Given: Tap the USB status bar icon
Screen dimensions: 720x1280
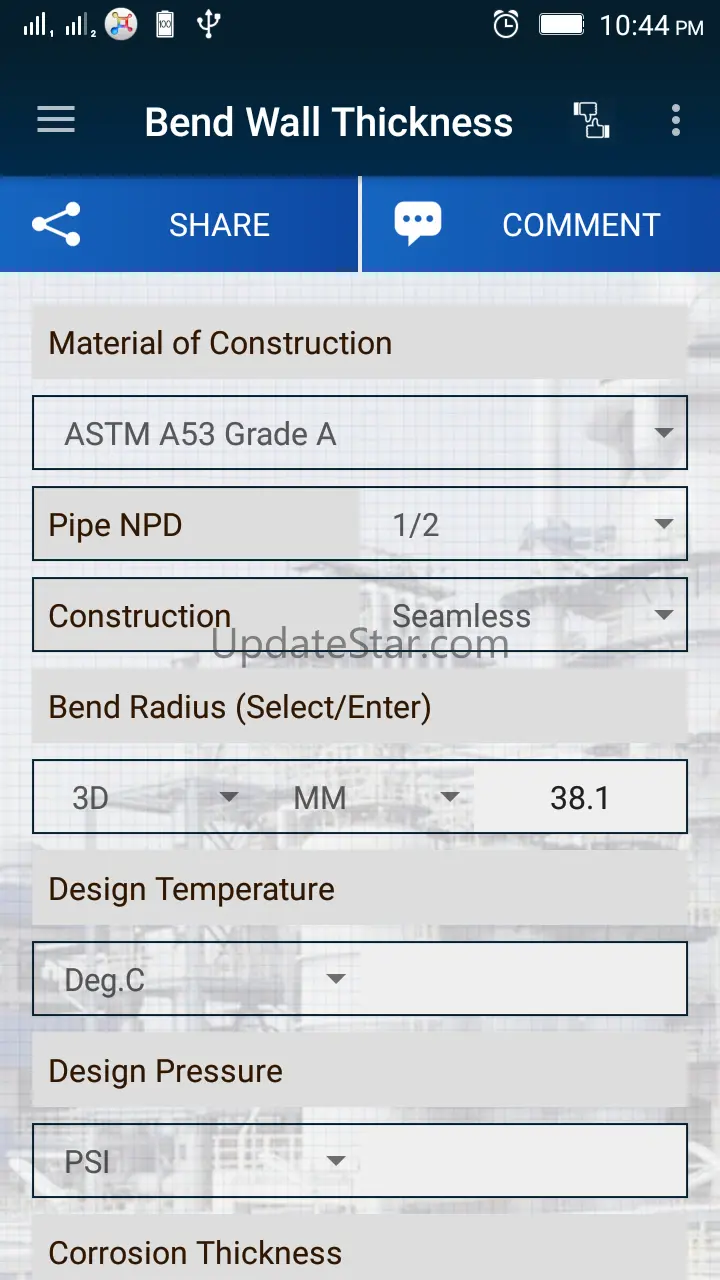Looking at the screenshot, I should 208,25.
